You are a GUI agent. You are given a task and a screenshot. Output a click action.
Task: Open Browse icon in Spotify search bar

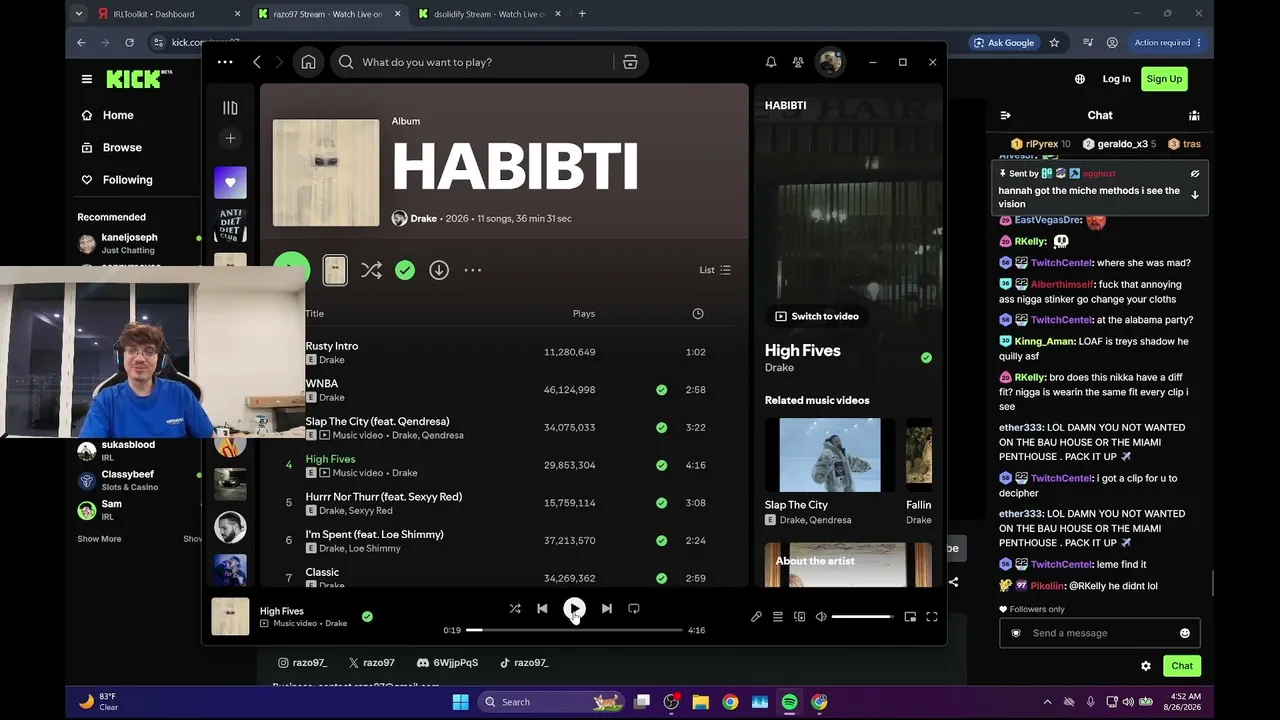(630, 62)
